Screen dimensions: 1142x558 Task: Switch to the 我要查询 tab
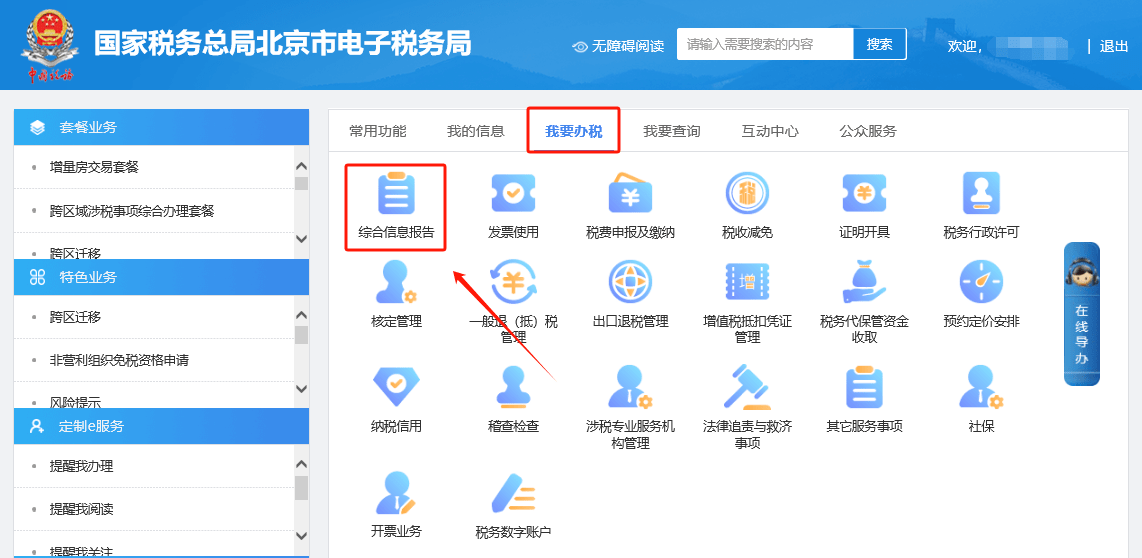point(671,131)
